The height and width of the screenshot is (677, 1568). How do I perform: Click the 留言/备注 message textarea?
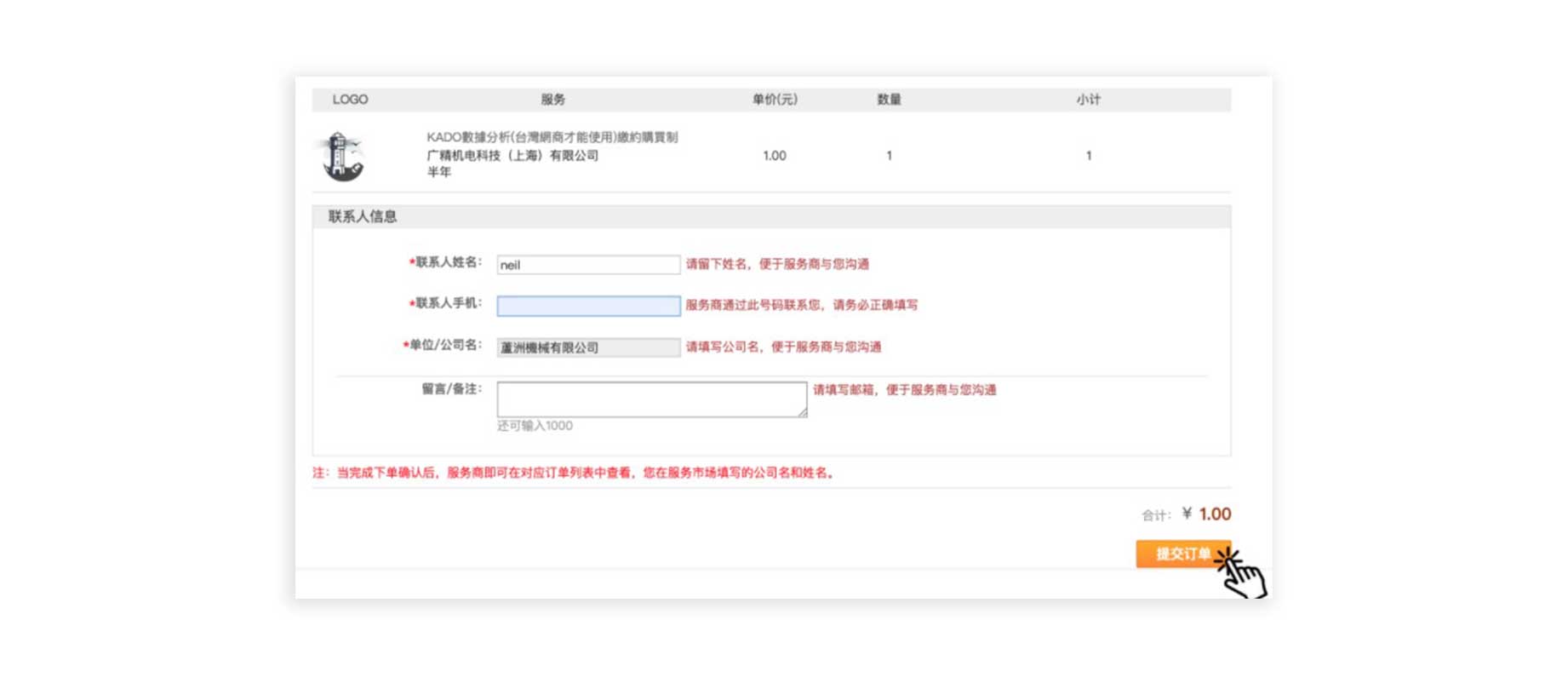(x=652, y=399)
